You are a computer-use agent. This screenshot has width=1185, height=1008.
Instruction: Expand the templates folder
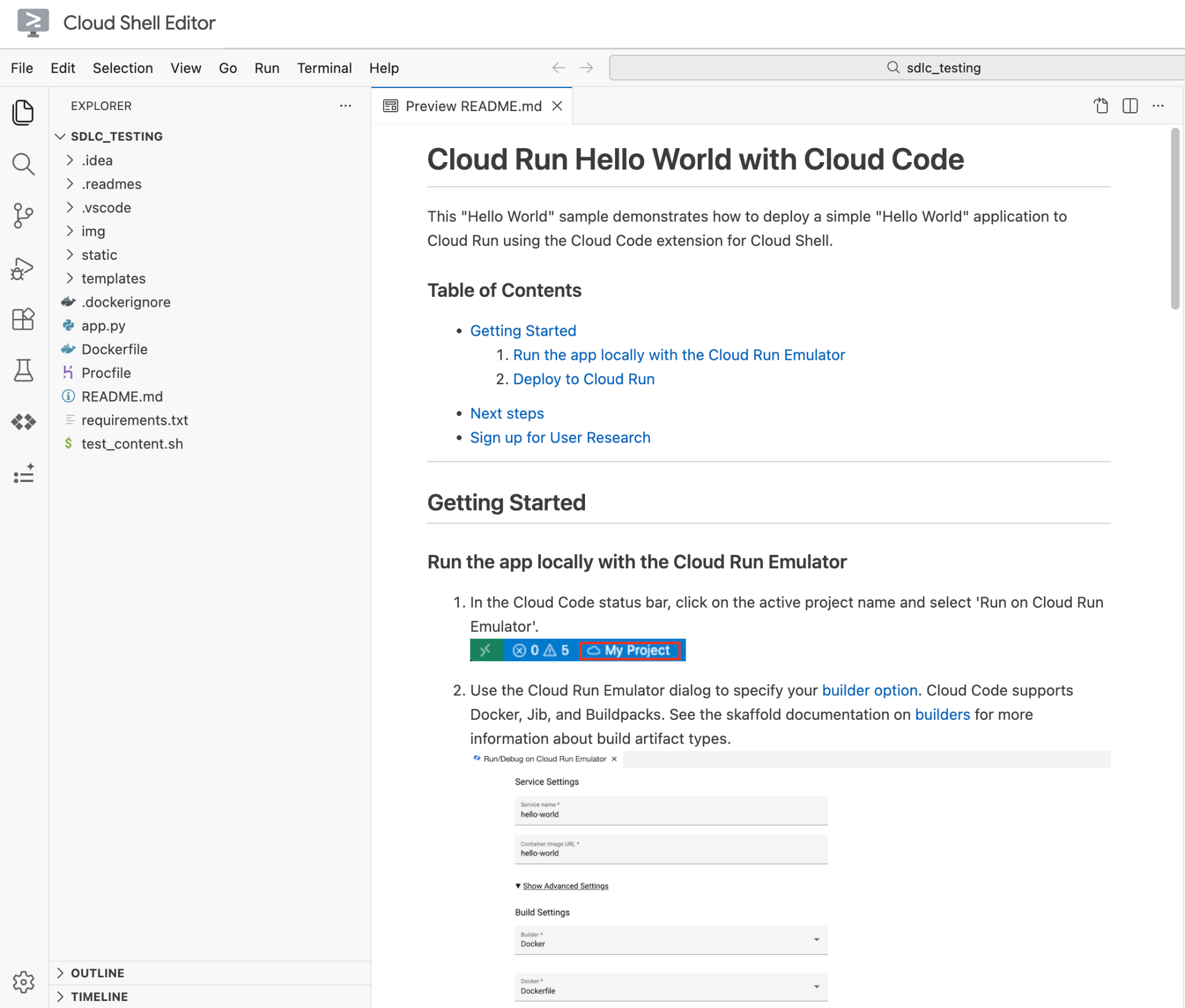pyautogui.click(x=209, y=279)
